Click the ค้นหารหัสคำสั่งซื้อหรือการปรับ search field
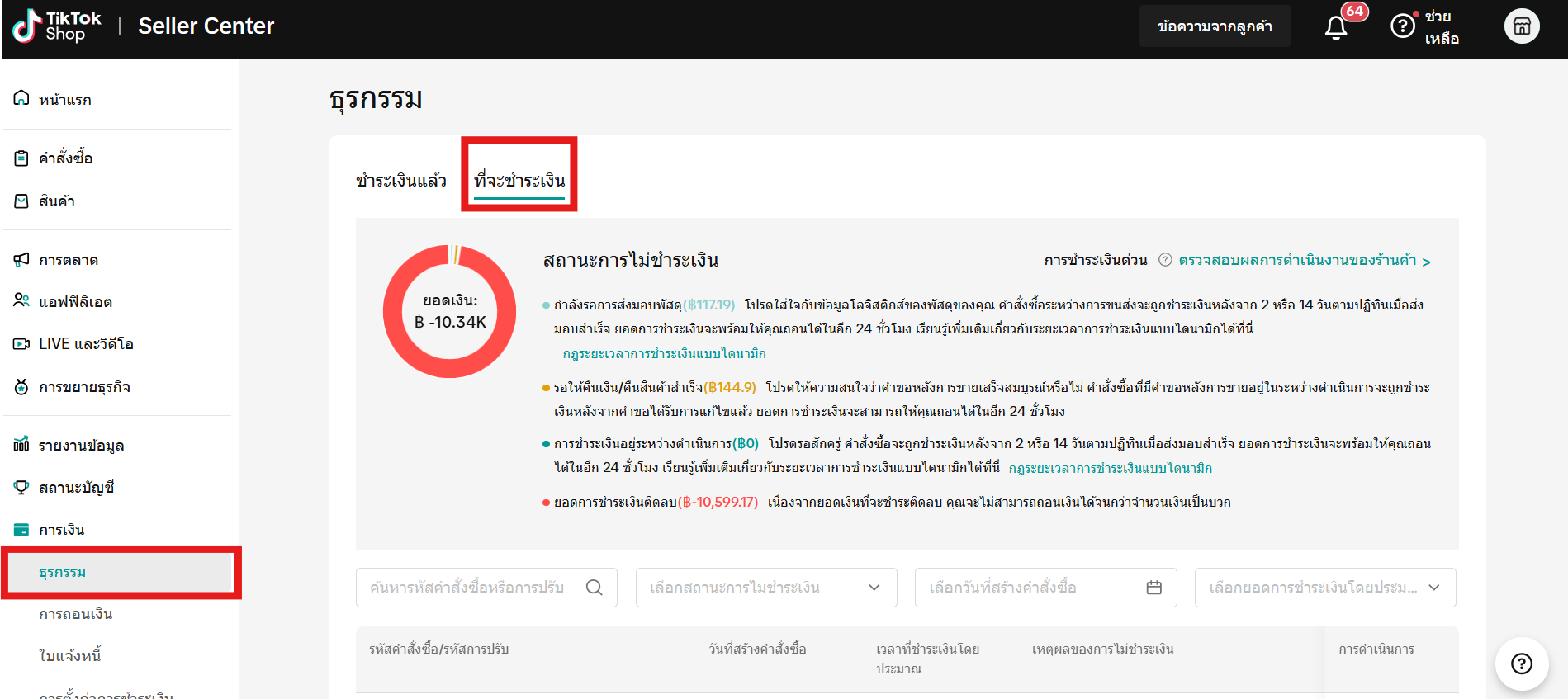Image resolution: width=1568 pixels, height=699 pixels. click(x=486, y=588)
